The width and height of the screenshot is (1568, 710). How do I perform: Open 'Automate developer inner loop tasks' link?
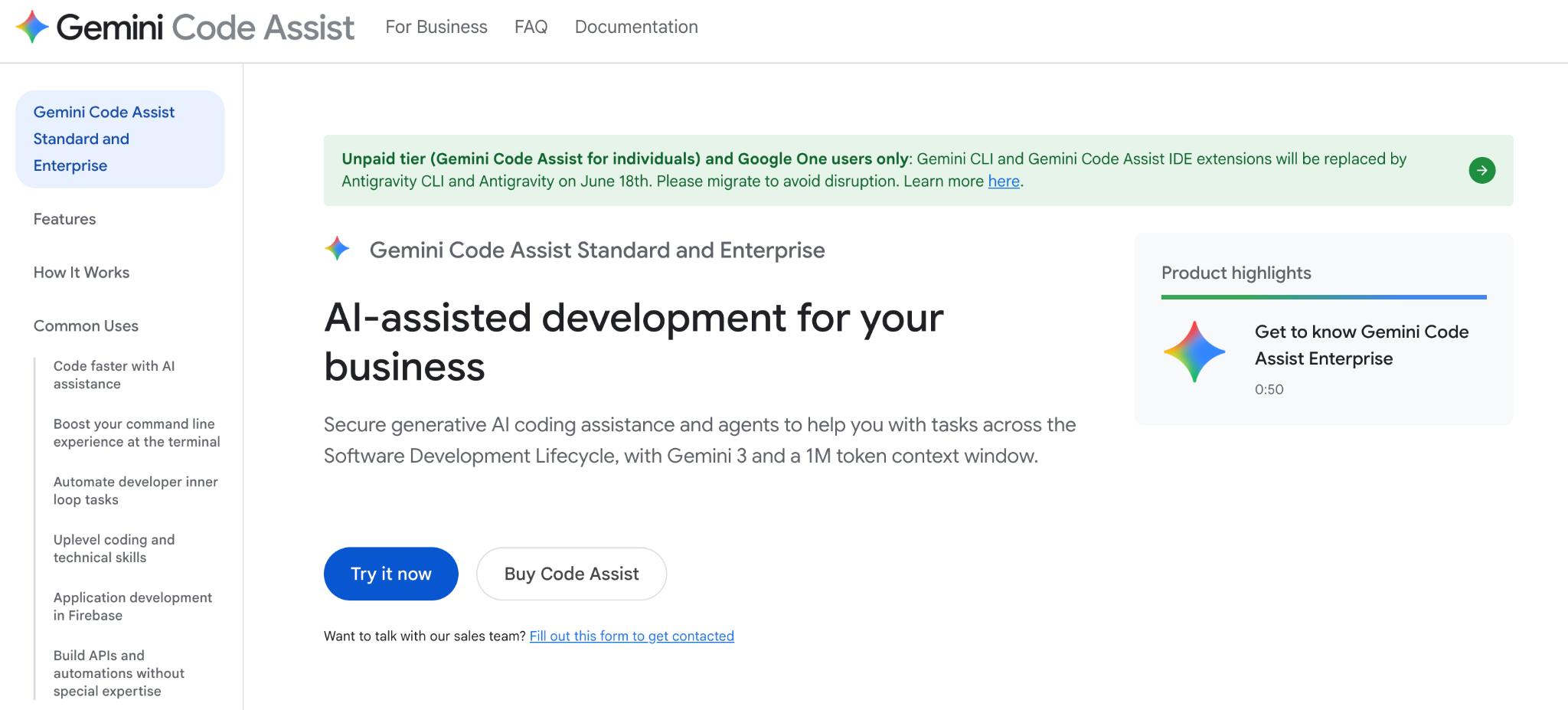[136, 490]
